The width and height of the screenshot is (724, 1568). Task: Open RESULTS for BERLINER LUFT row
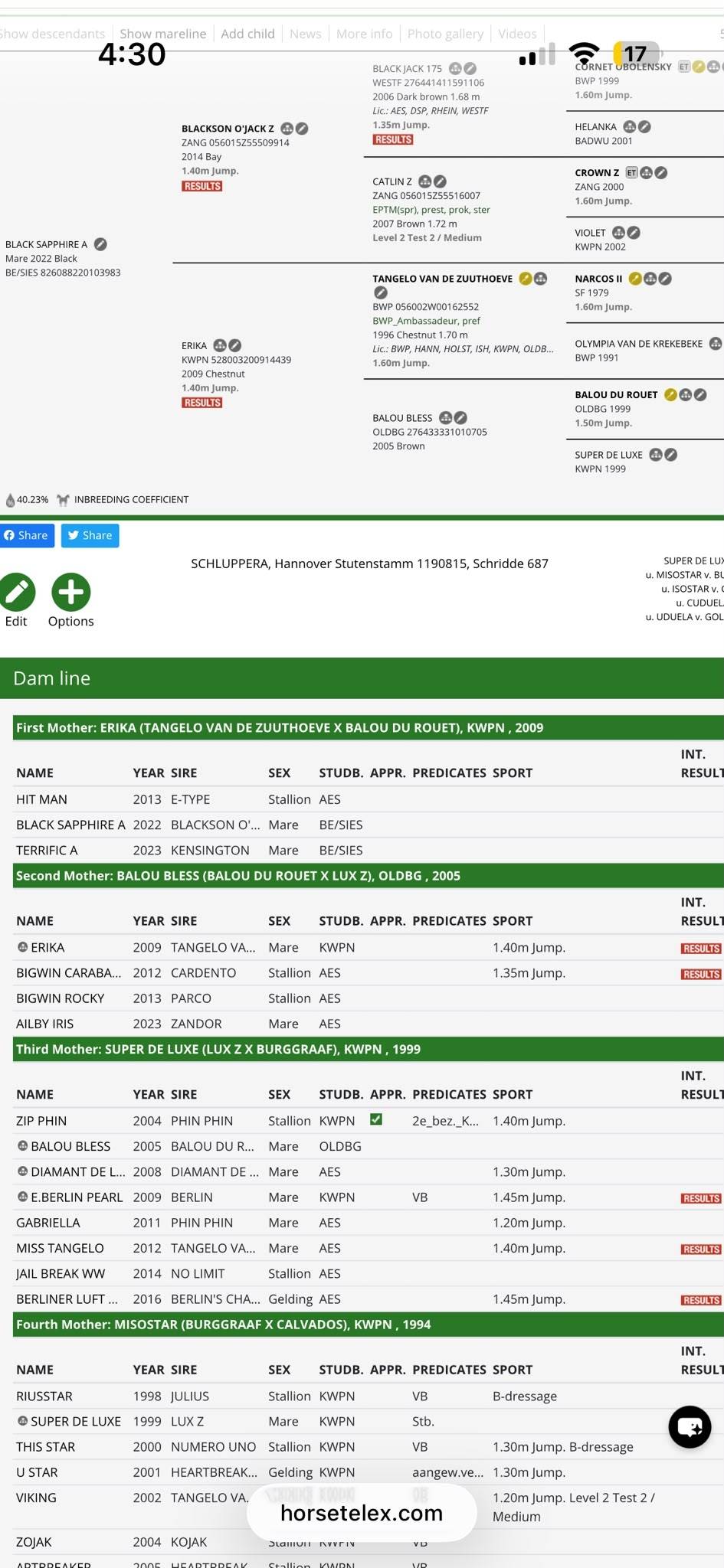click(701, 1300)
